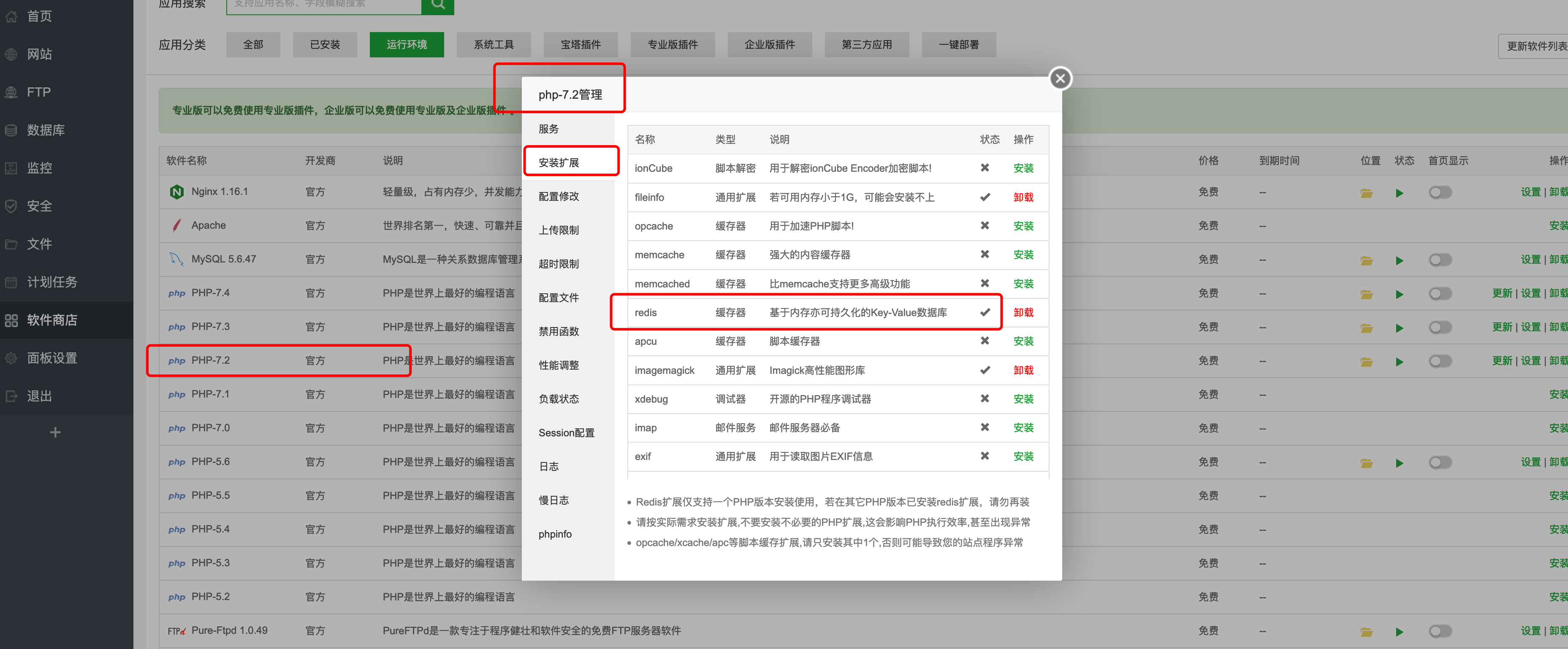Click PHP-7.4 row play status icon
The image size is (1568, 649).
pyautogui.click(x=1400, y=295)
